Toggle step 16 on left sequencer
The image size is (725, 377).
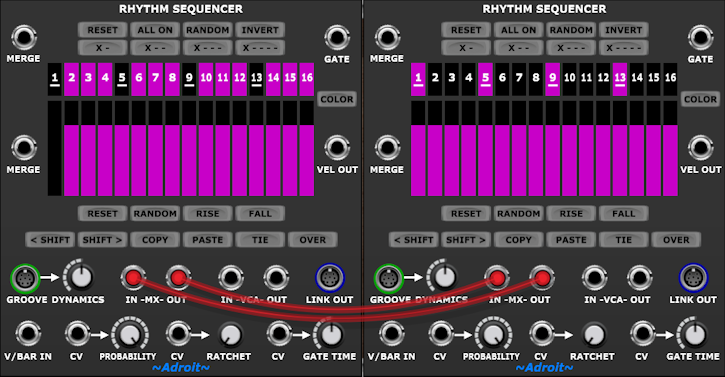[307, 79]
